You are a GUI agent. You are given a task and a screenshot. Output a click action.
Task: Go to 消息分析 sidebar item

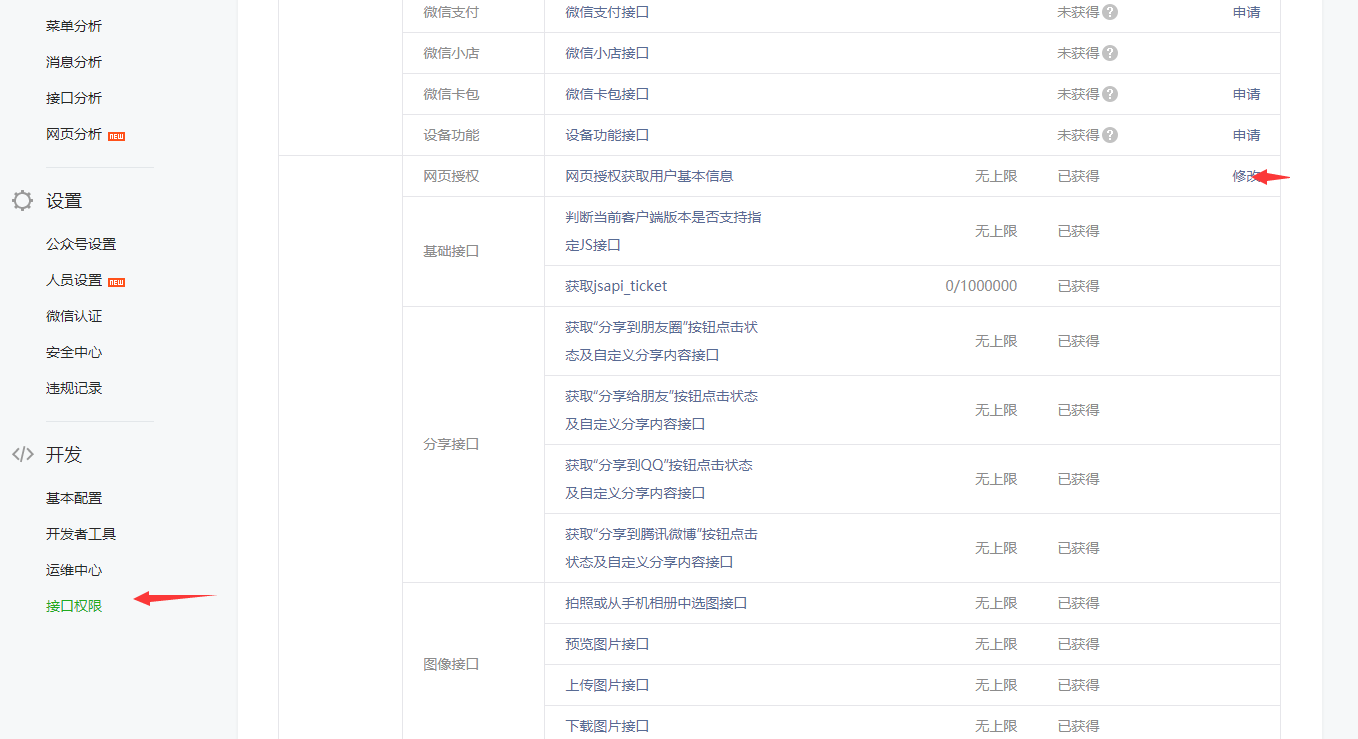74,62
